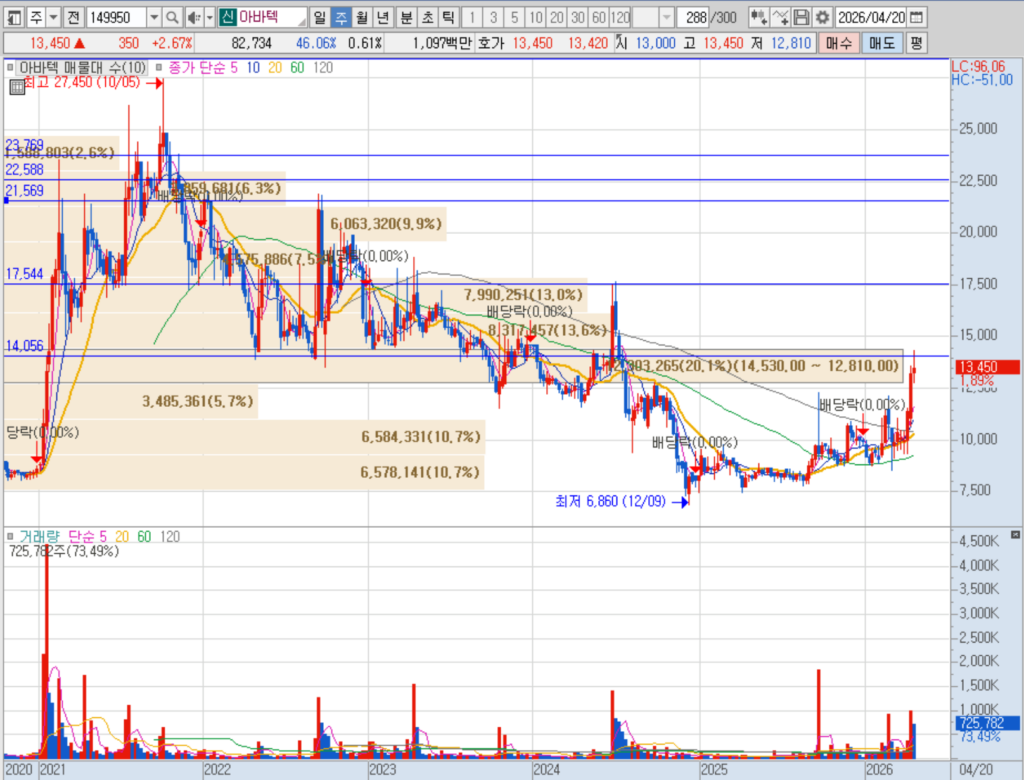Click the 전 button in toolbar
Viewport: 1024px width, 780px height.
(x=74, y=17)
